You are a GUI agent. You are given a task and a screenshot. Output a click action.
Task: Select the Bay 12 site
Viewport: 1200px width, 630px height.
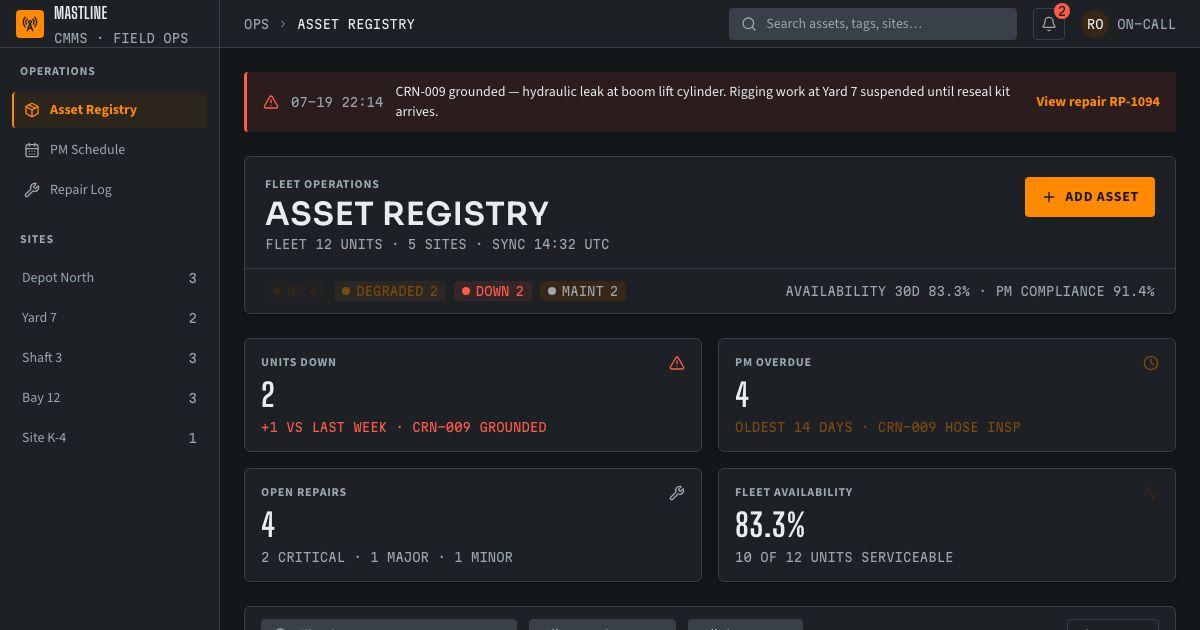109,398
